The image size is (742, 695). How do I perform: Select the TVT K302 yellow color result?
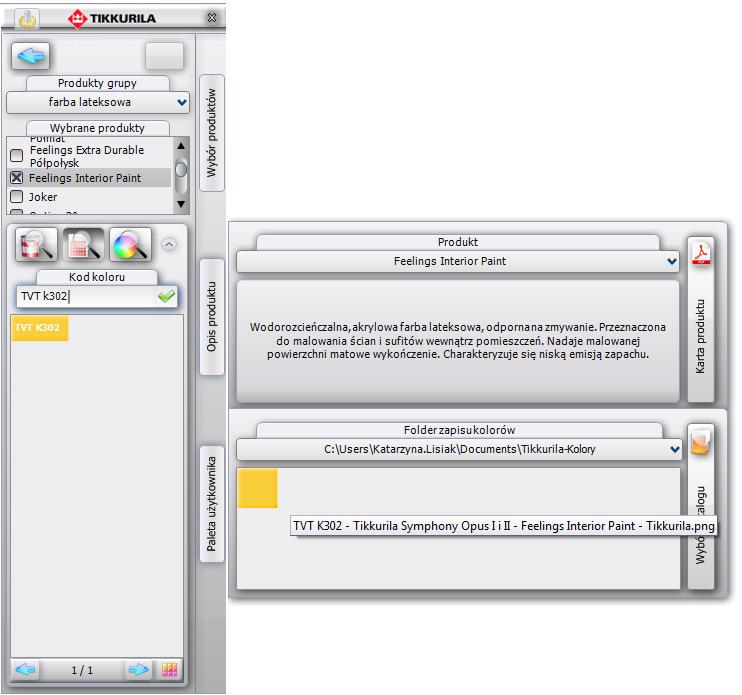tap(40, 328)
